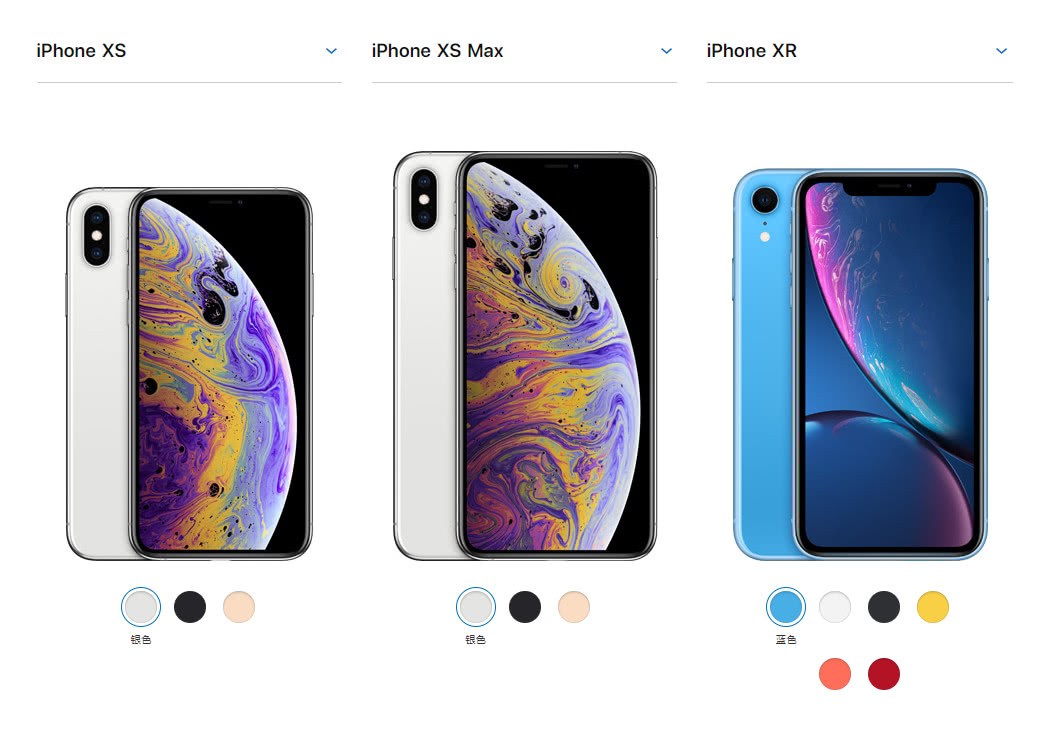Click the iPhone XS product image

[190, 374]
